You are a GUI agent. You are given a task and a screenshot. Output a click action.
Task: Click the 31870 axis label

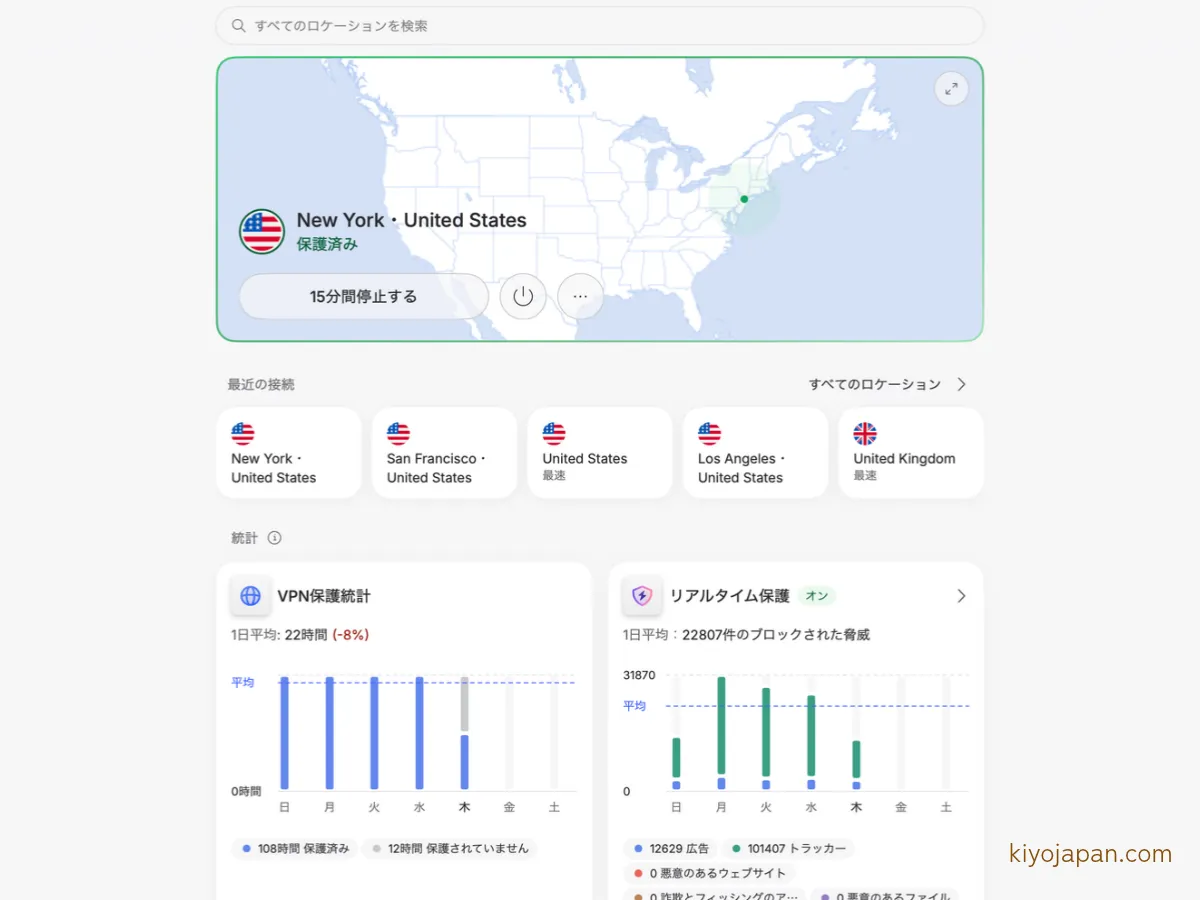(x=639, y=675)
